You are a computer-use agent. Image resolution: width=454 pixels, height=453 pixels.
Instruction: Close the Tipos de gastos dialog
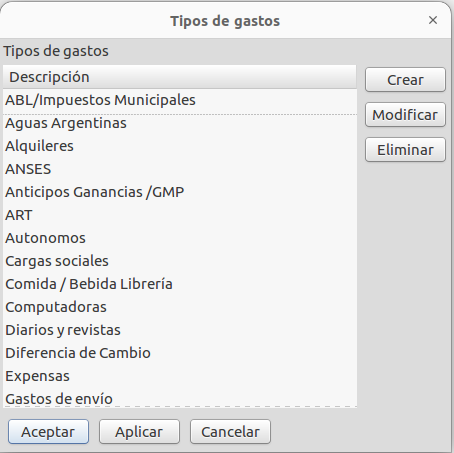[x=433, y=20]
